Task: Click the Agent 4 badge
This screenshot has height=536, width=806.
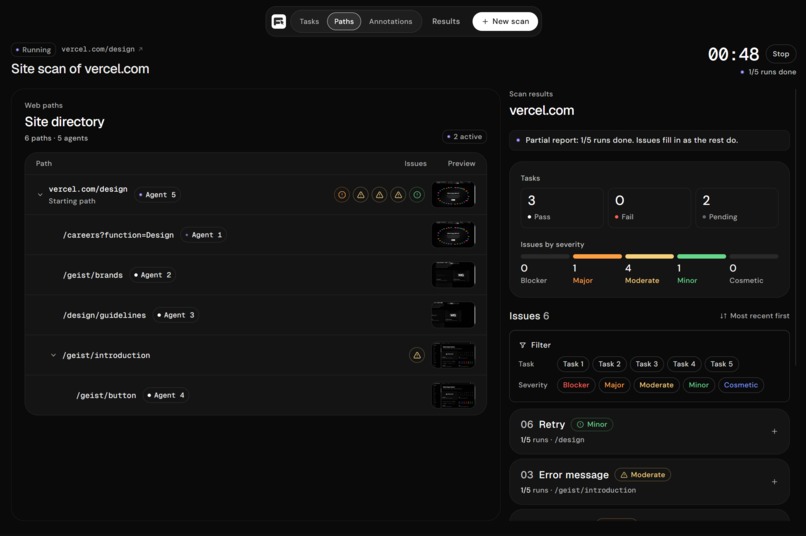Action: click(166, 395)
